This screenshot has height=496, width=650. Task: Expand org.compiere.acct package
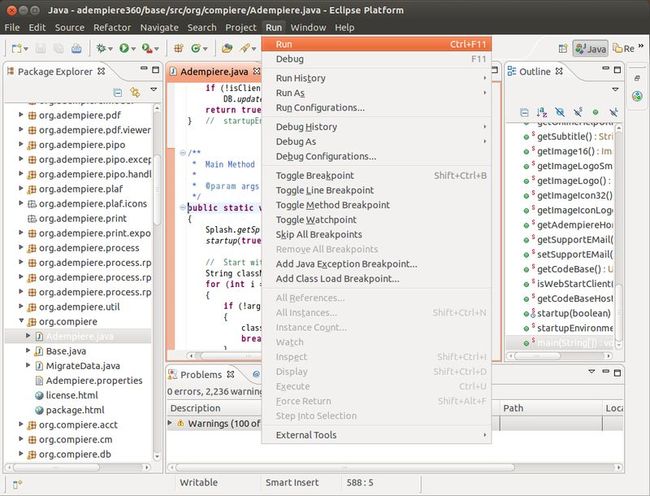[21, 424]
